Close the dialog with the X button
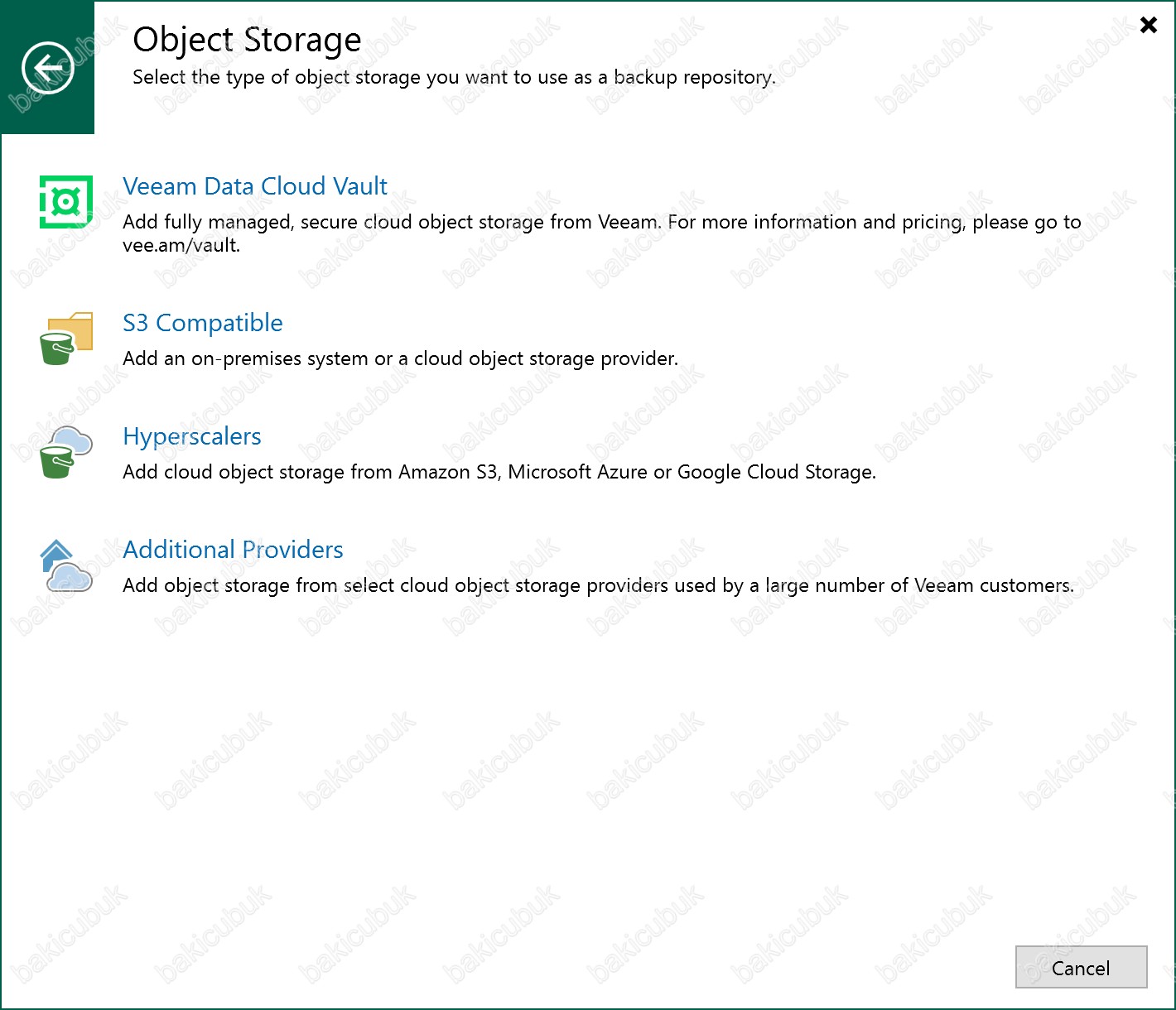 point(1149,25)
